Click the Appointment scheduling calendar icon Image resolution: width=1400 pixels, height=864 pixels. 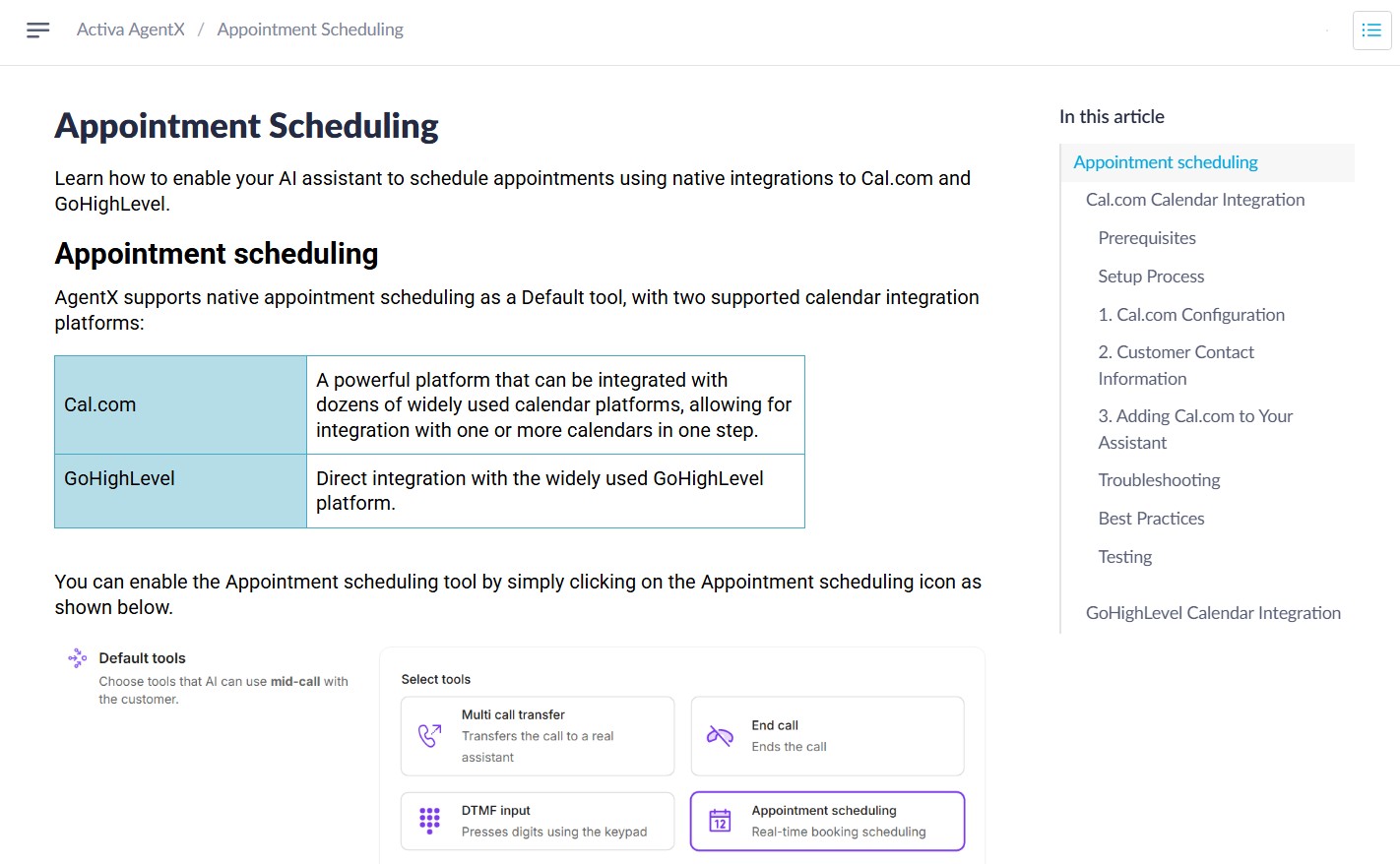[x=721, y=821]
